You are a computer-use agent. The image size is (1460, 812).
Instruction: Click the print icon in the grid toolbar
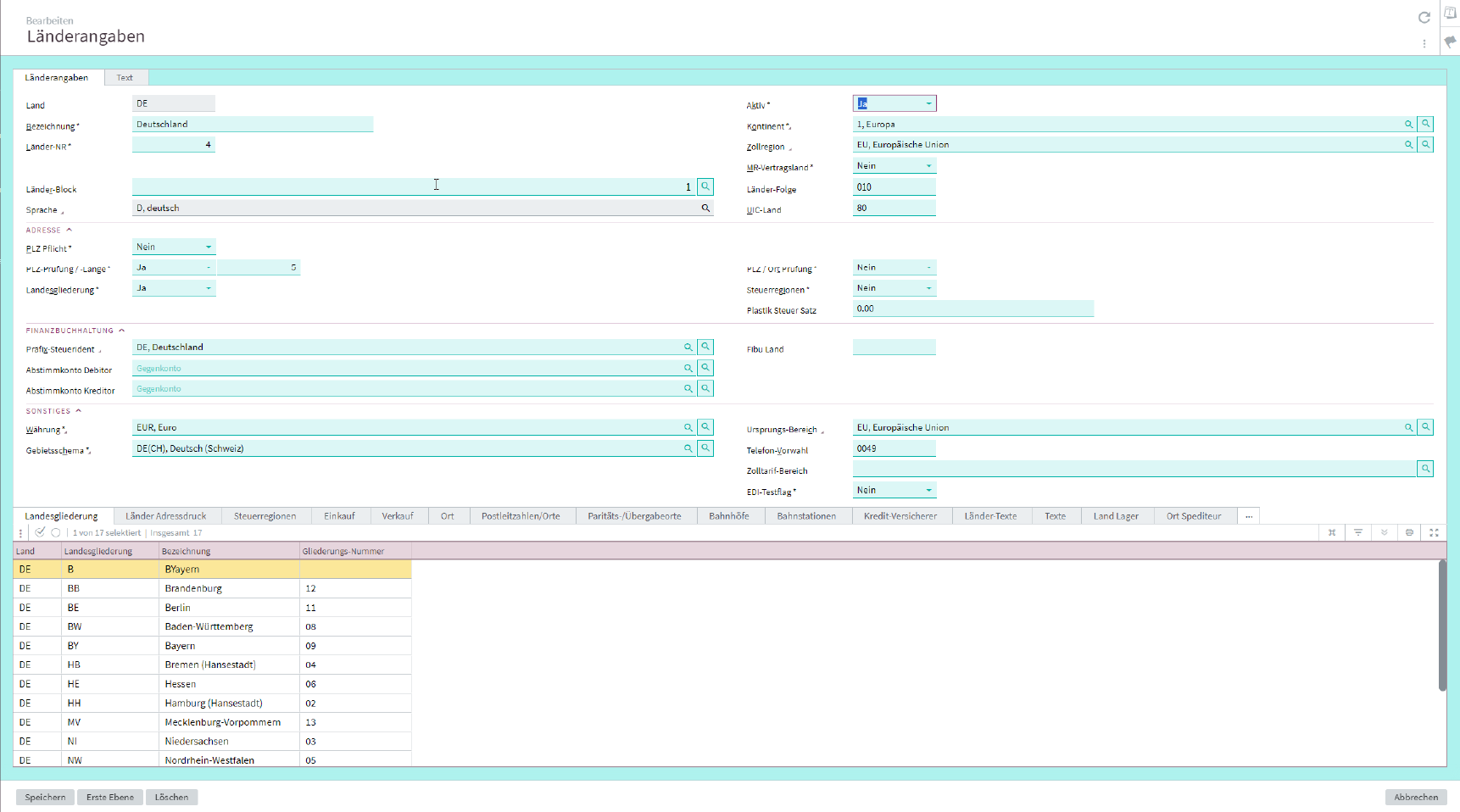[1409, 532]
